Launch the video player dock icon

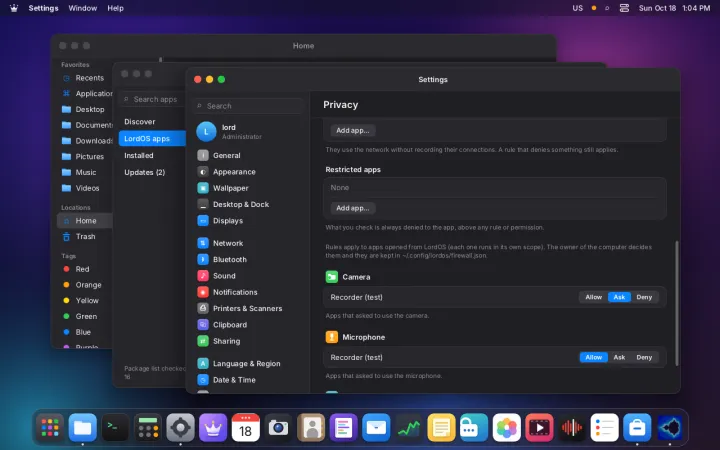point(539,428)
